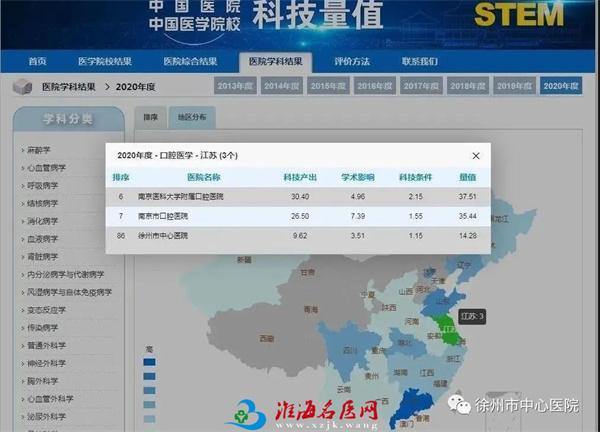Open the 医院综合结果 navigation tab
This screenshot has height=432, width=600.
point(190,61)
